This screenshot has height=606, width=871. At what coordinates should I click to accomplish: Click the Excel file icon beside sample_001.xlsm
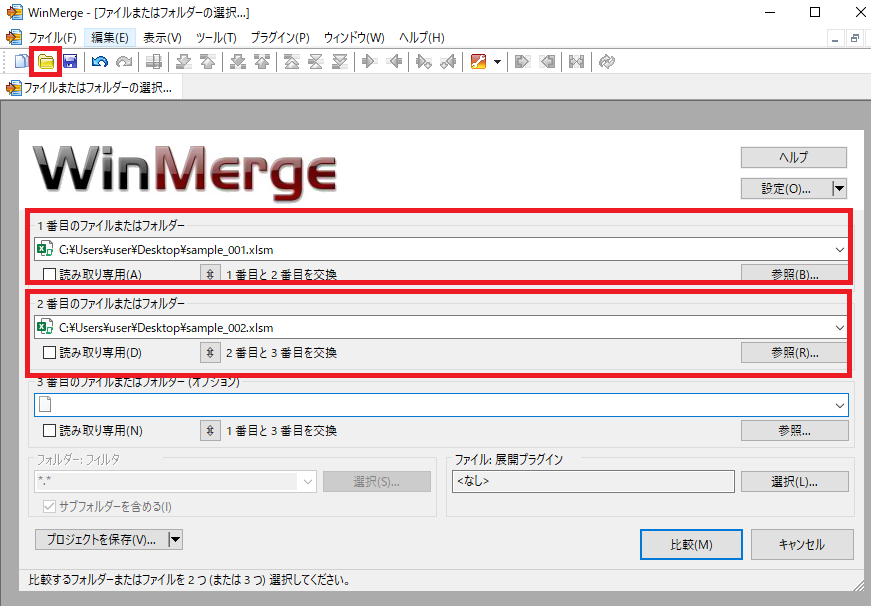(x=45, y=249)
